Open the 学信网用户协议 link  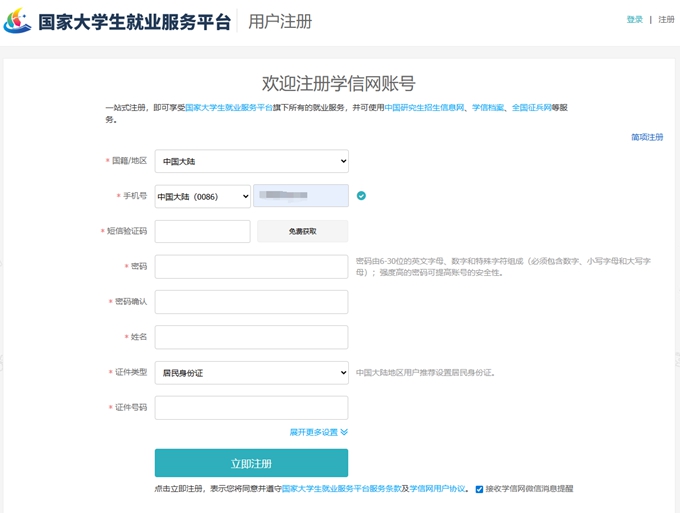click(x=438, y=489)
